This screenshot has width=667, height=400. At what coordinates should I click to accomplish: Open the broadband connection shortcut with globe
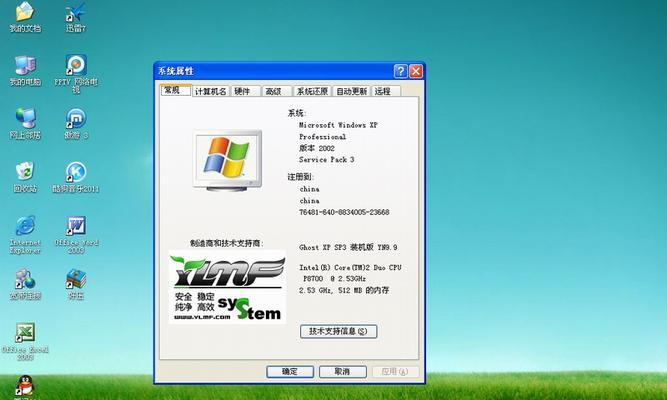coord(25,284)
